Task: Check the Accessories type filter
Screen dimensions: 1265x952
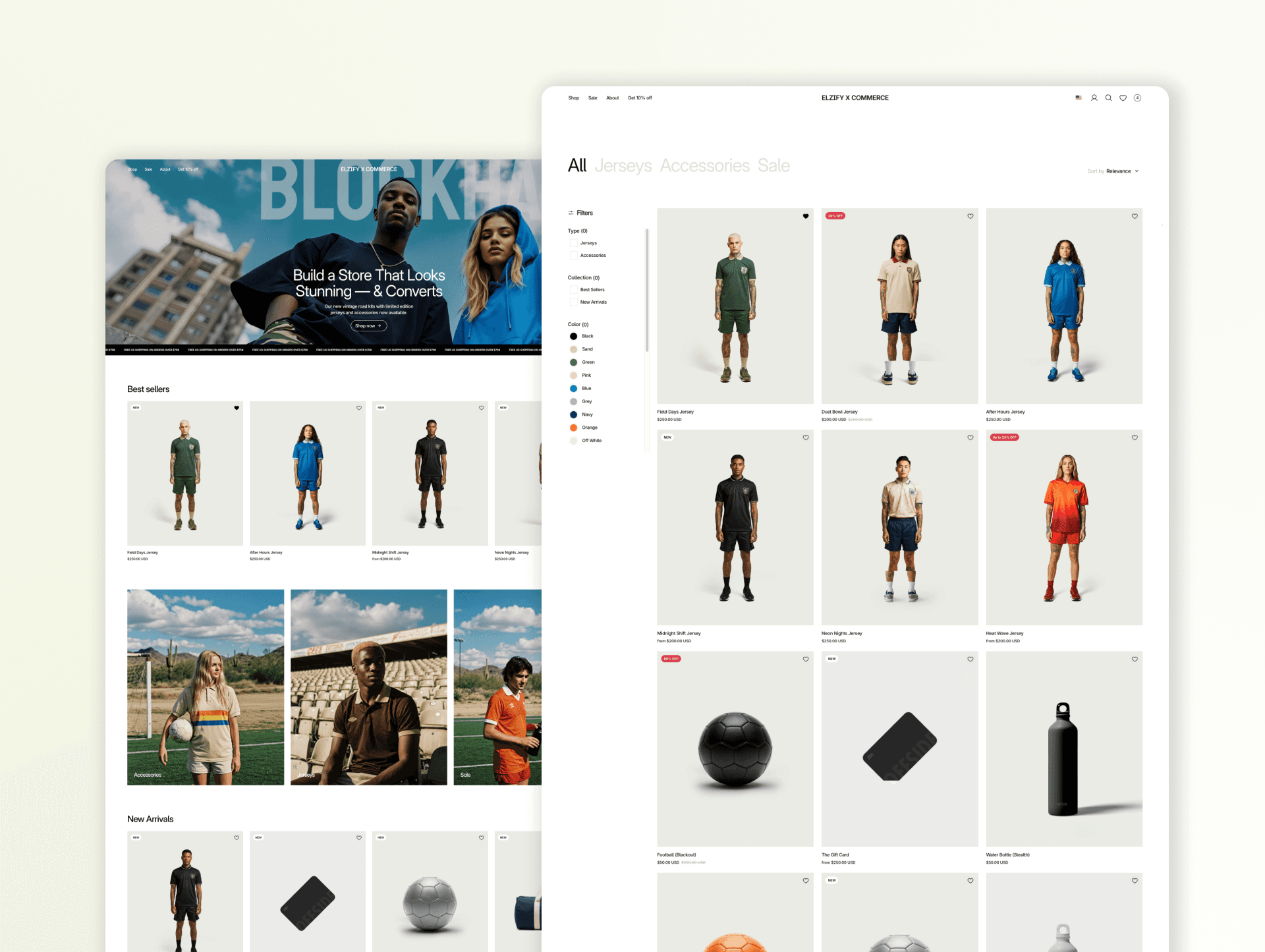Action: point(573,256)
